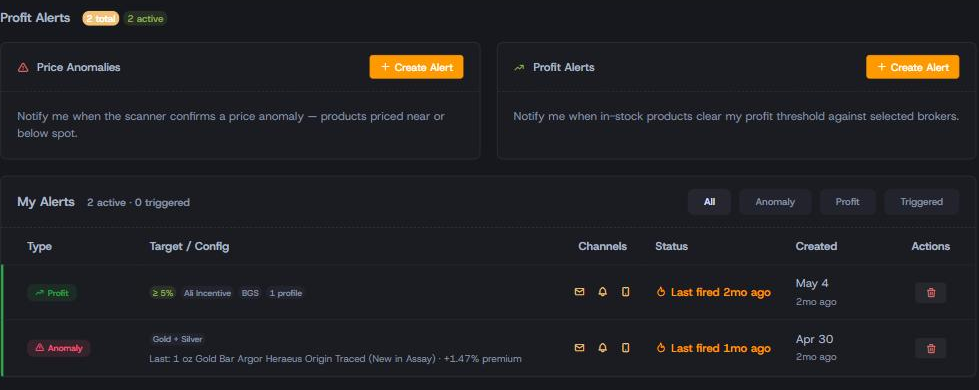Click the Created column header
This screenshot has height=390, width=979.
(x=816, y=246)
